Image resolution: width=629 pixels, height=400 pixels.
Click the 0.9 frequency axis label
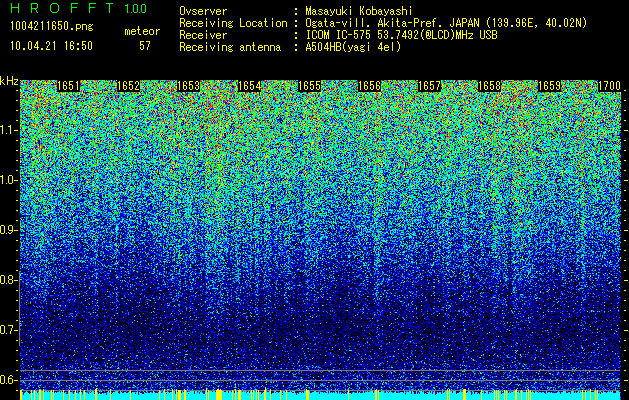click(8, 230)
